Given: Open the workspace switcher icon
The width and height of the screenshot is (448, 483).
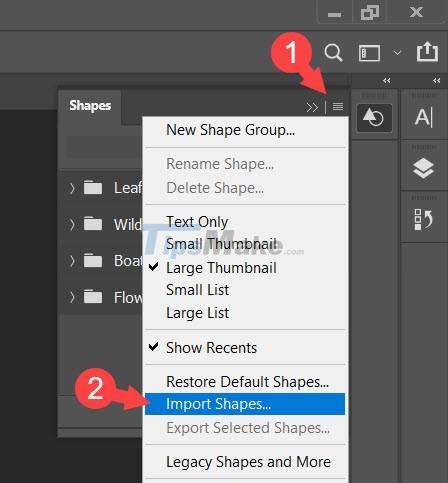Looking at the screenshot, I should pos(369,53).
